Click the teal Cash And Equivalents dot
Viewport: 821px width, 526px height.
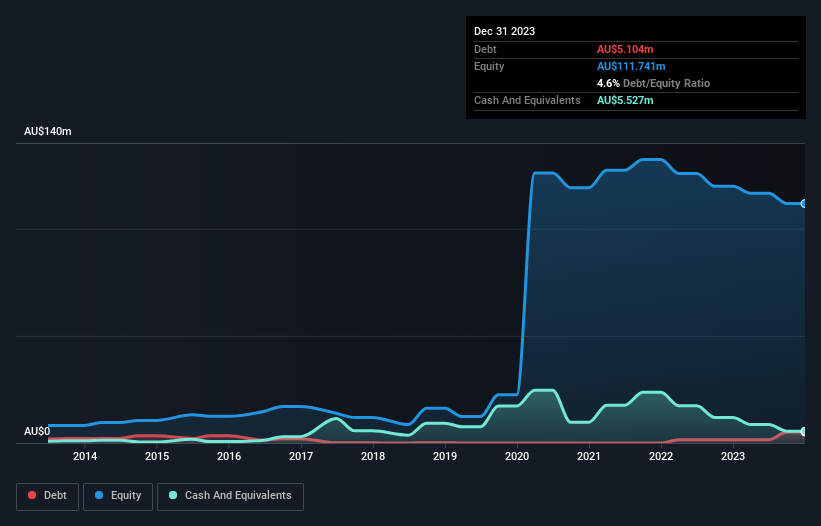(x=173, y=495)
